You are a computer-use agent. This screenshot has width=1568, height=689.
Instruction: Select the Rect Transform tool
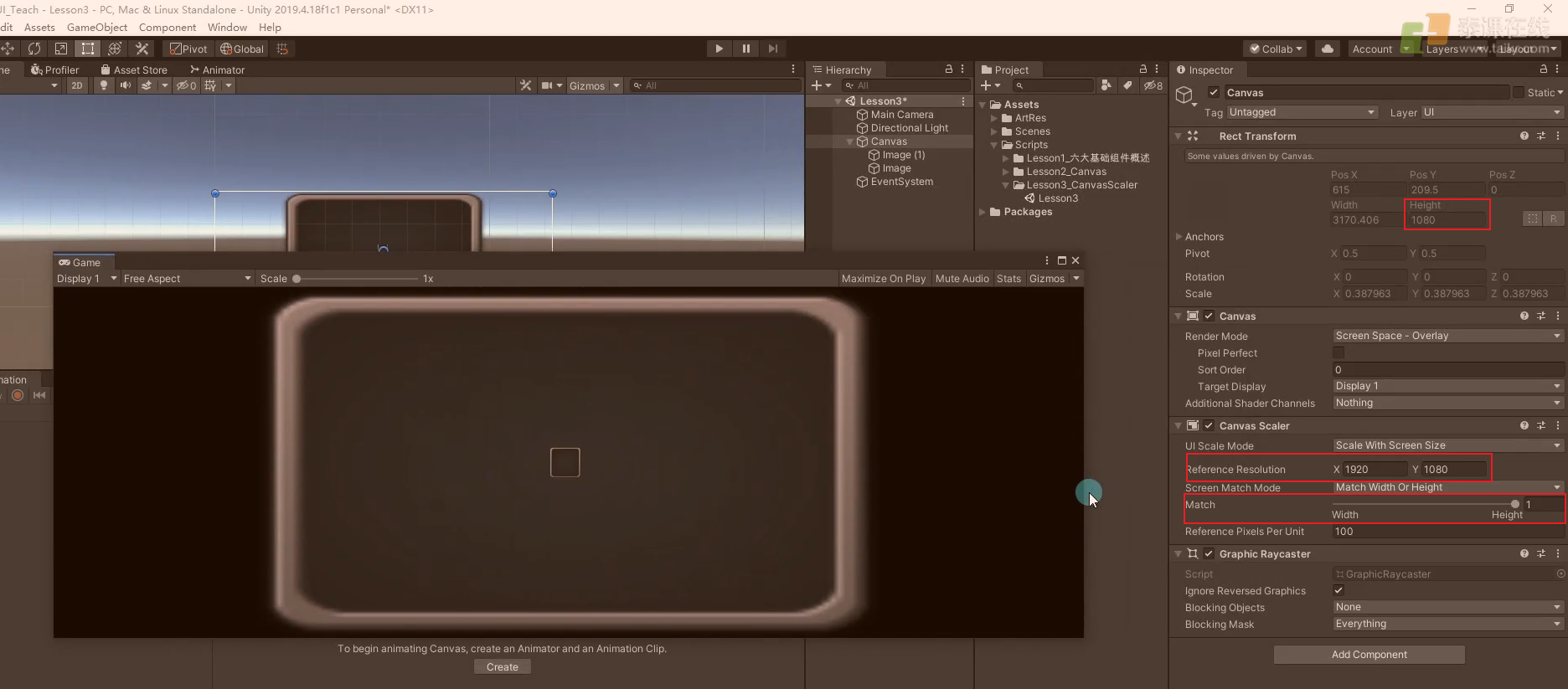pyautogui.click(x=88, y=49)
